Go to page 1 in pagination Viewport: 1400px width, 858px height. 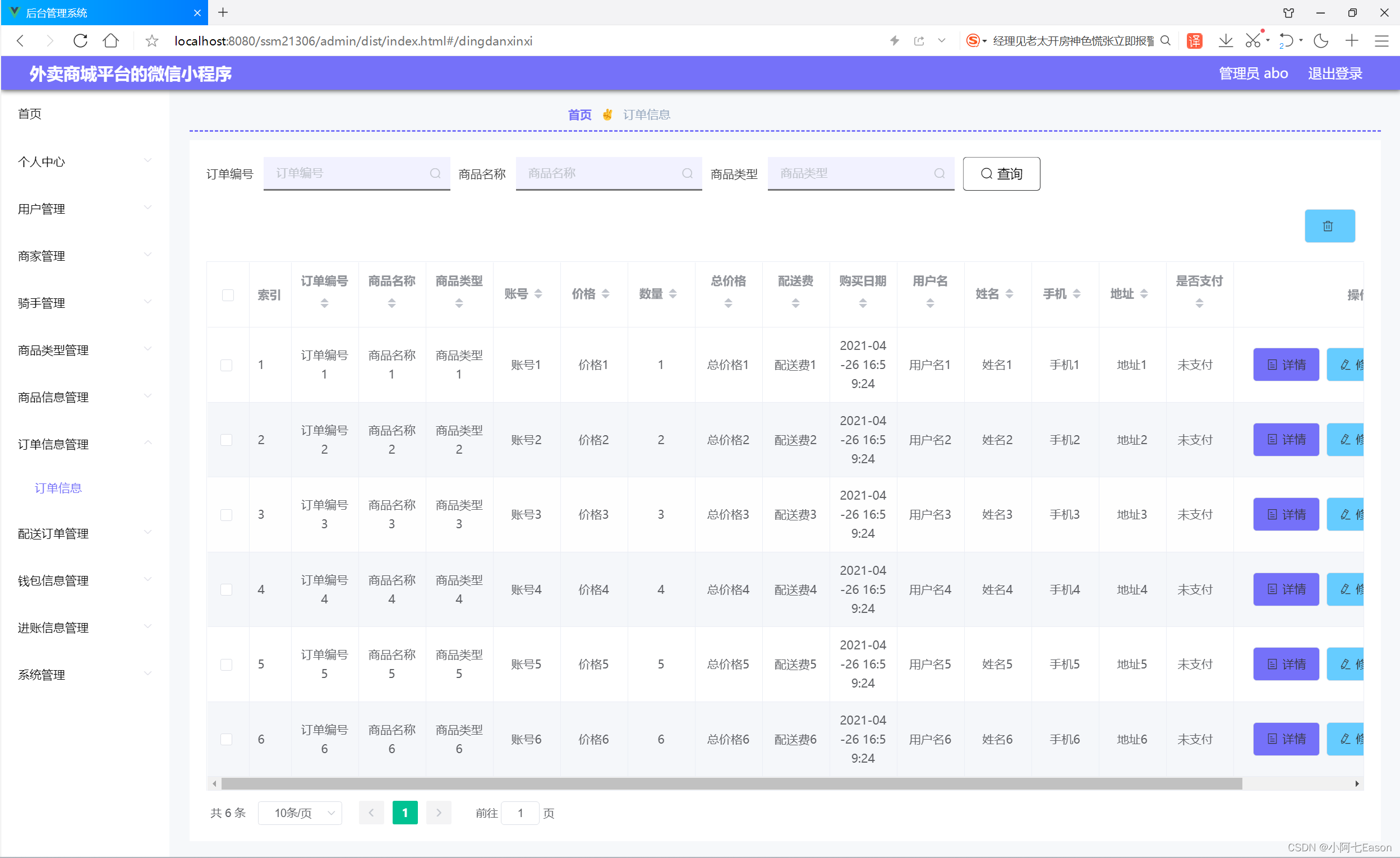[x=405, y=813]
